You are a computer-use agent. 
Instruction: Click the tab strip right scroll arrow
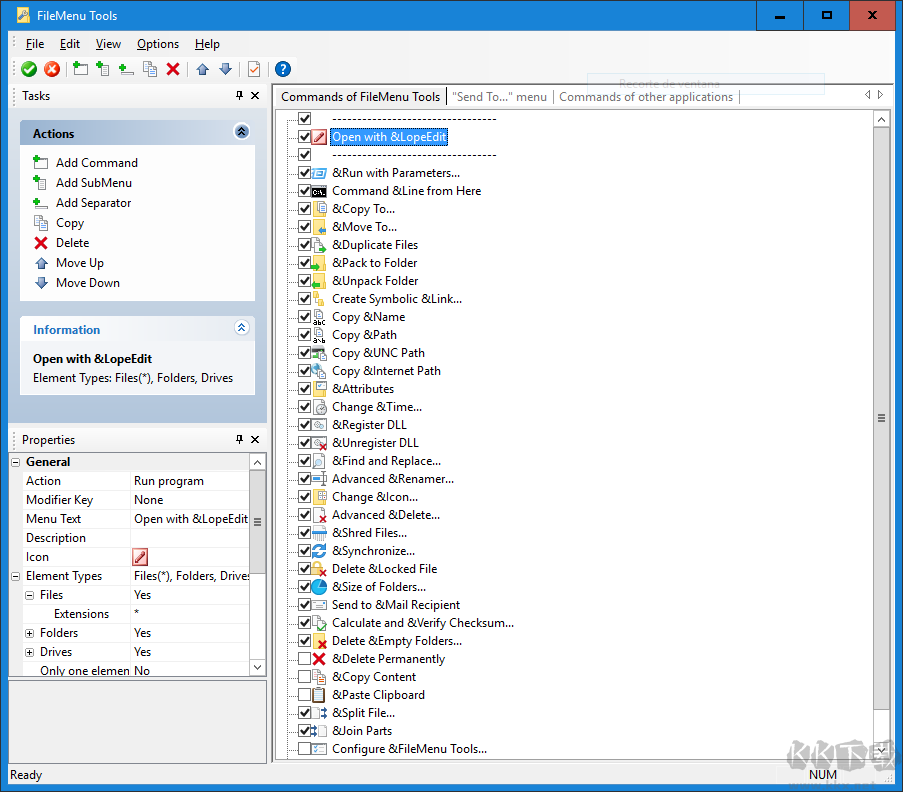click(x=881, y=94)
